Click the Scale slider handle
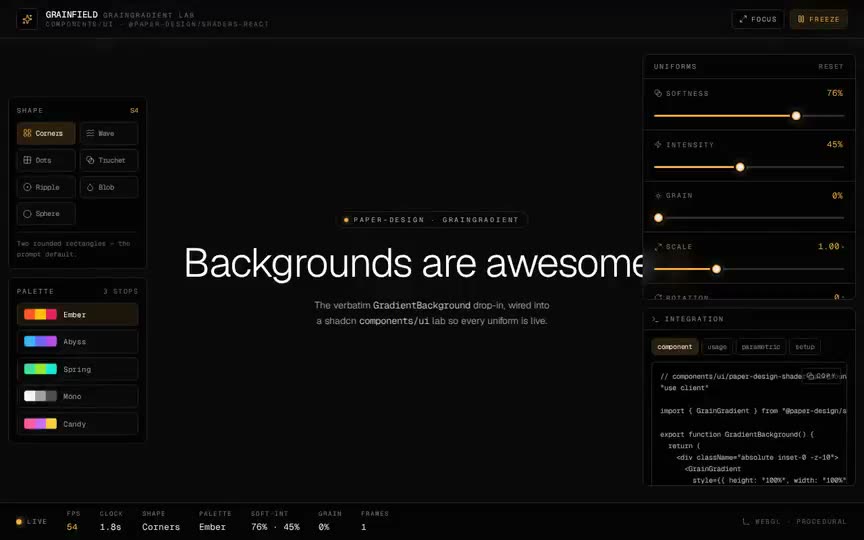Image resolution: width=864 pixels, height=540 pixels. pos(716,269)
